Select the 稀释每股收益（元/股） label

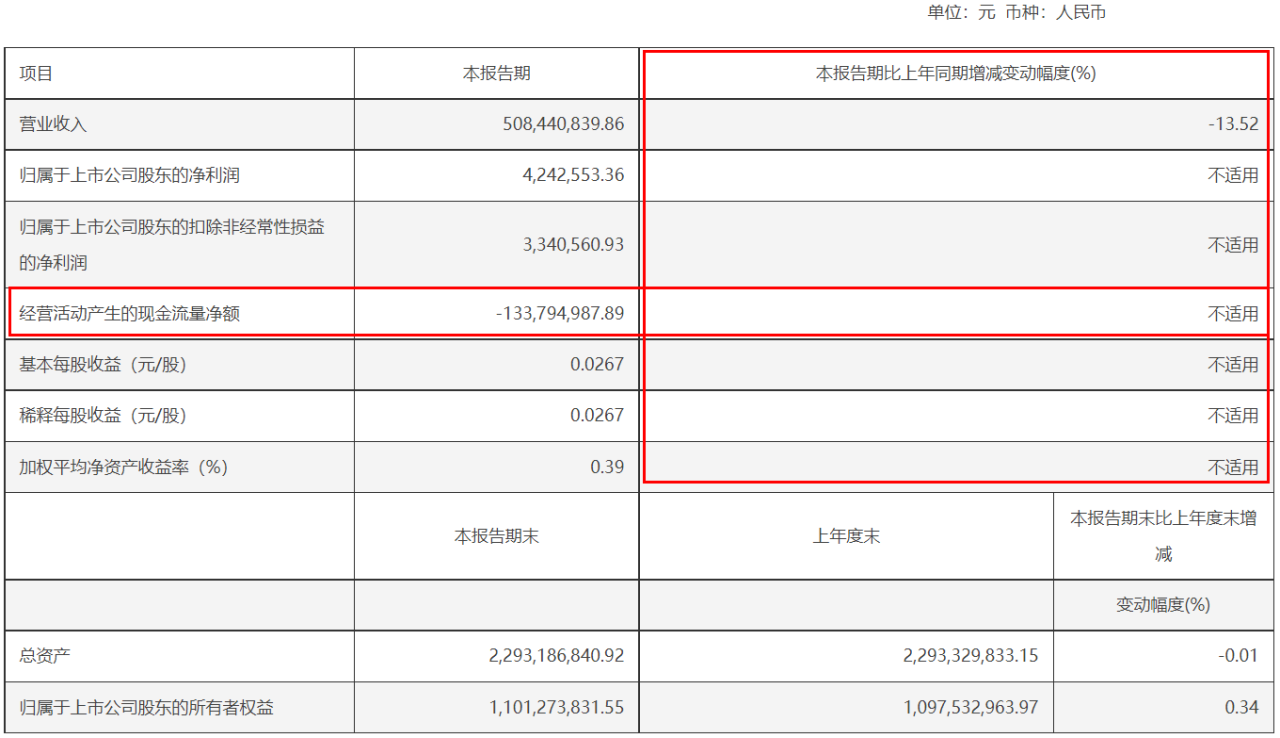[x=103, y=416]
